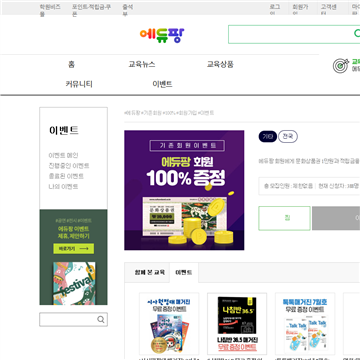Open the 시사원정대 매거진 event thumbnail

point(169,324)
